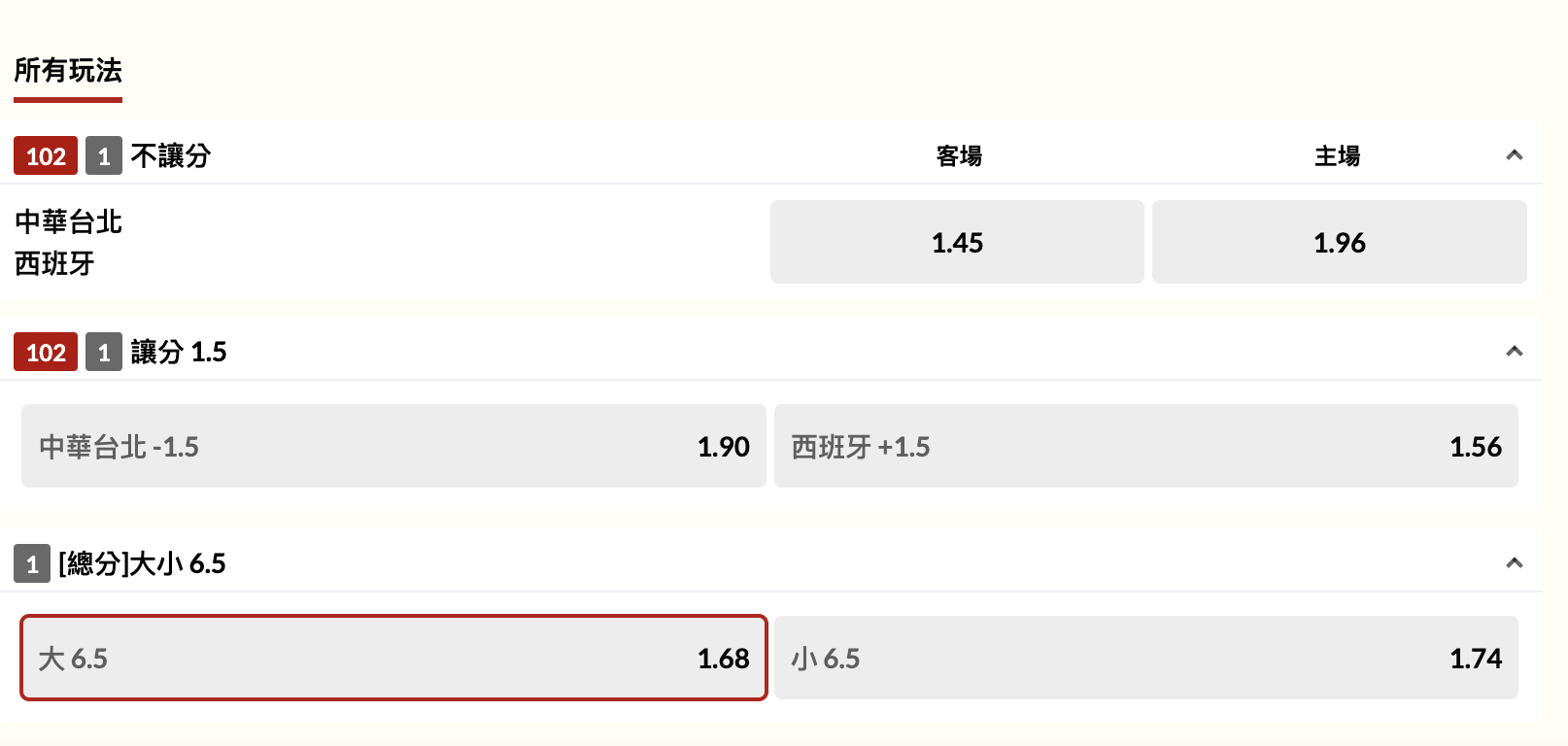Select 主場 odds 1.96 for 西班牙
The width and height of the screenshot is (1568, 746).
(x=1340, y=241)
